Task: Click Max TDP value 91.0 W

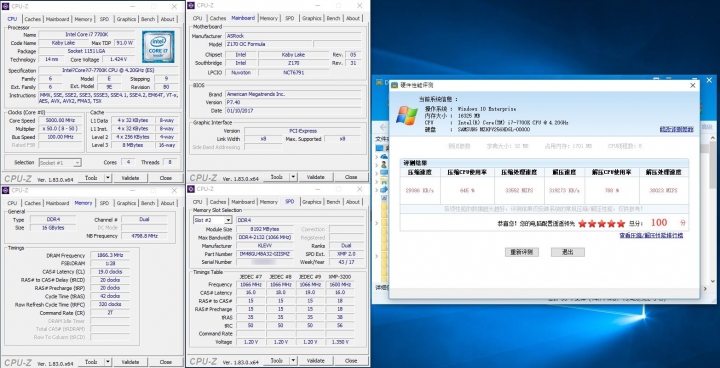Action: click(x=124, y=43)
